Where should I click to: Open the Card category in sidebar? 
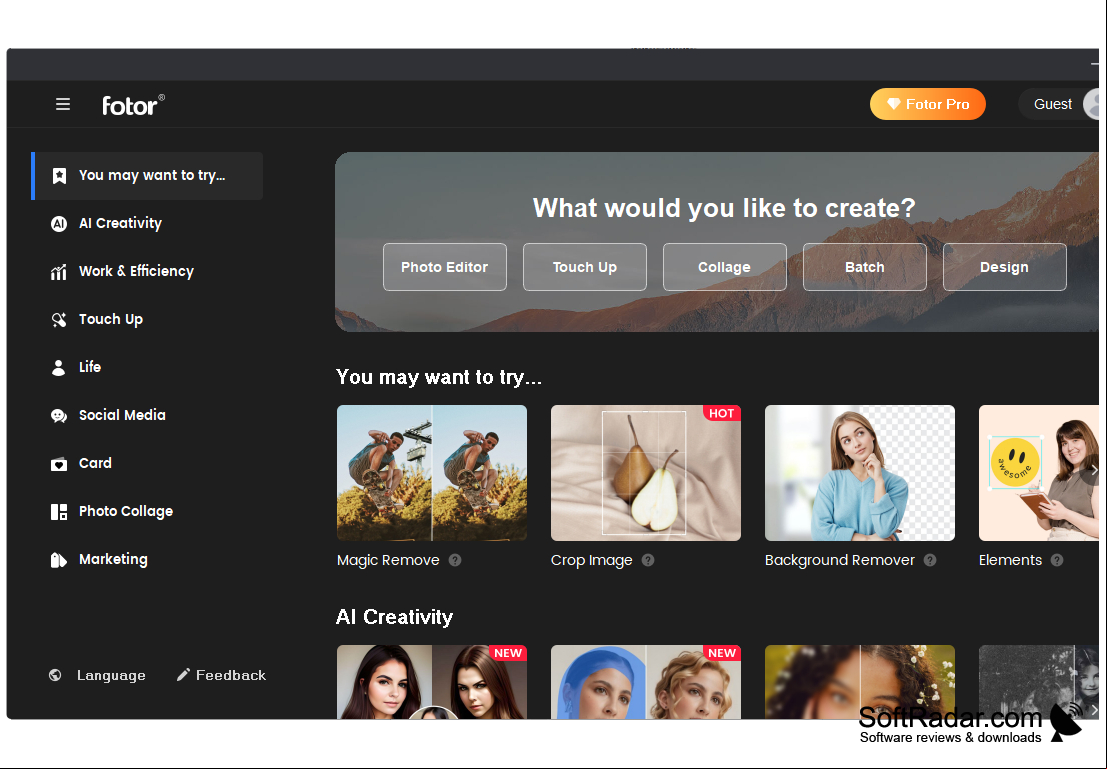(95, 463)
